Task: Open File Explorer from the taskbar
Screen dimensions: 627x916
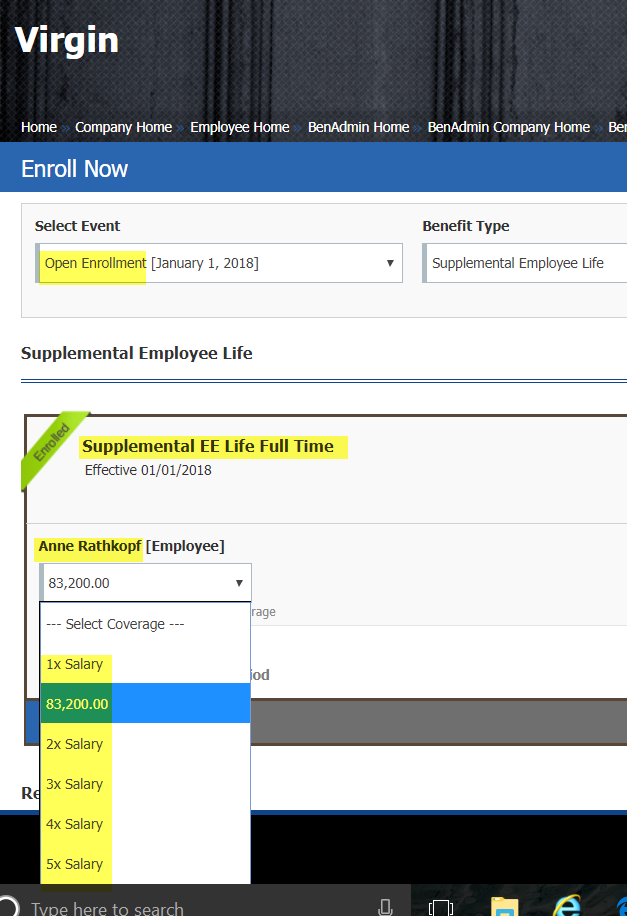Action: [x=504, y=906]
